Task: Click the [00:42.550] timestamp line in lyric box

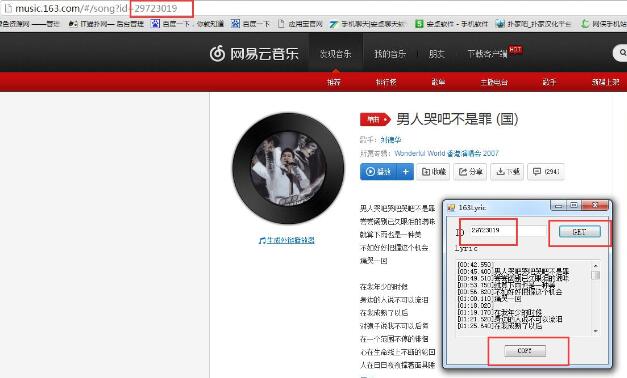Action: click(475, 264)
